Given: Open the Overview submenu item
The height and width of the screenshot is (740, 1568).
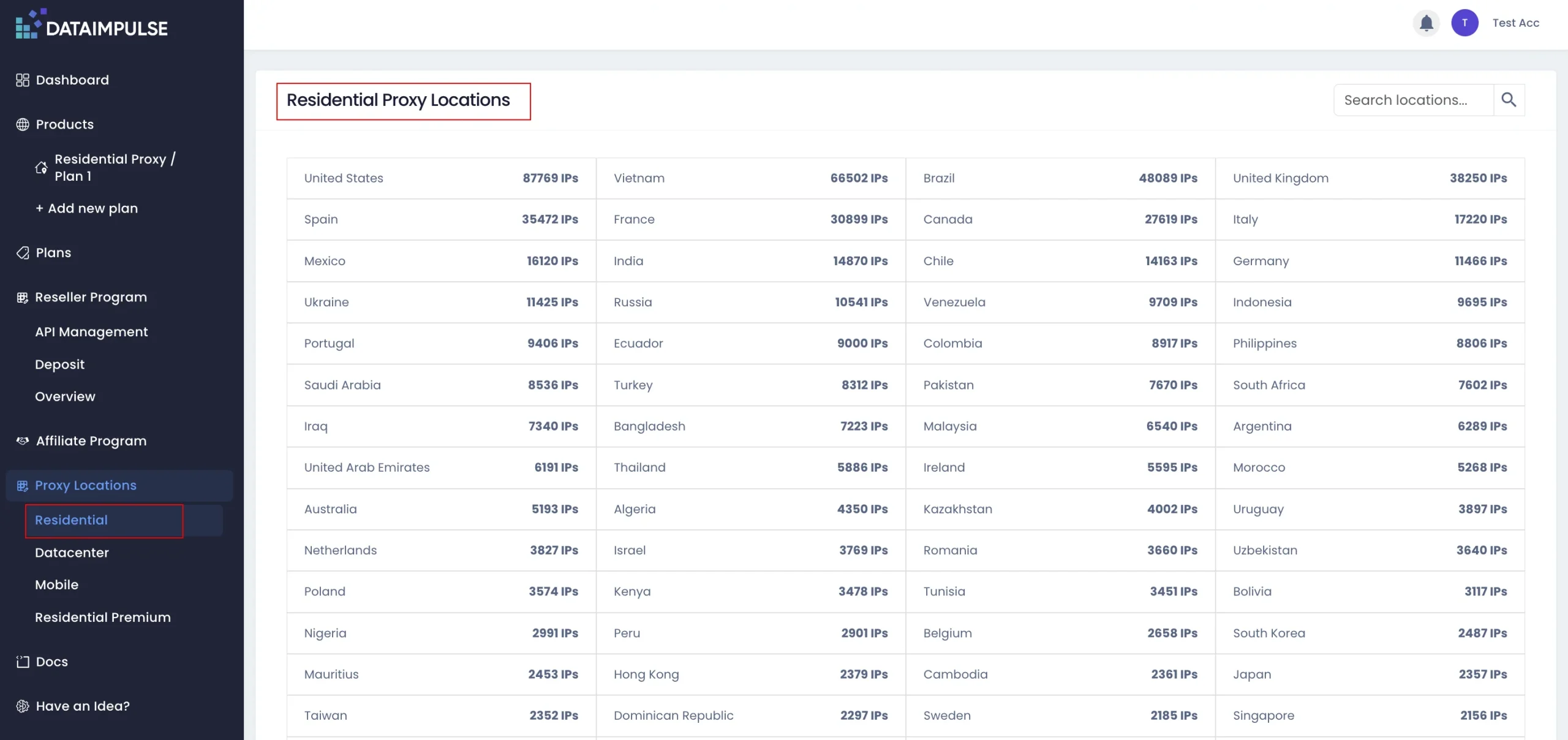Looking at the screenshot, I should tap(65, 397).
